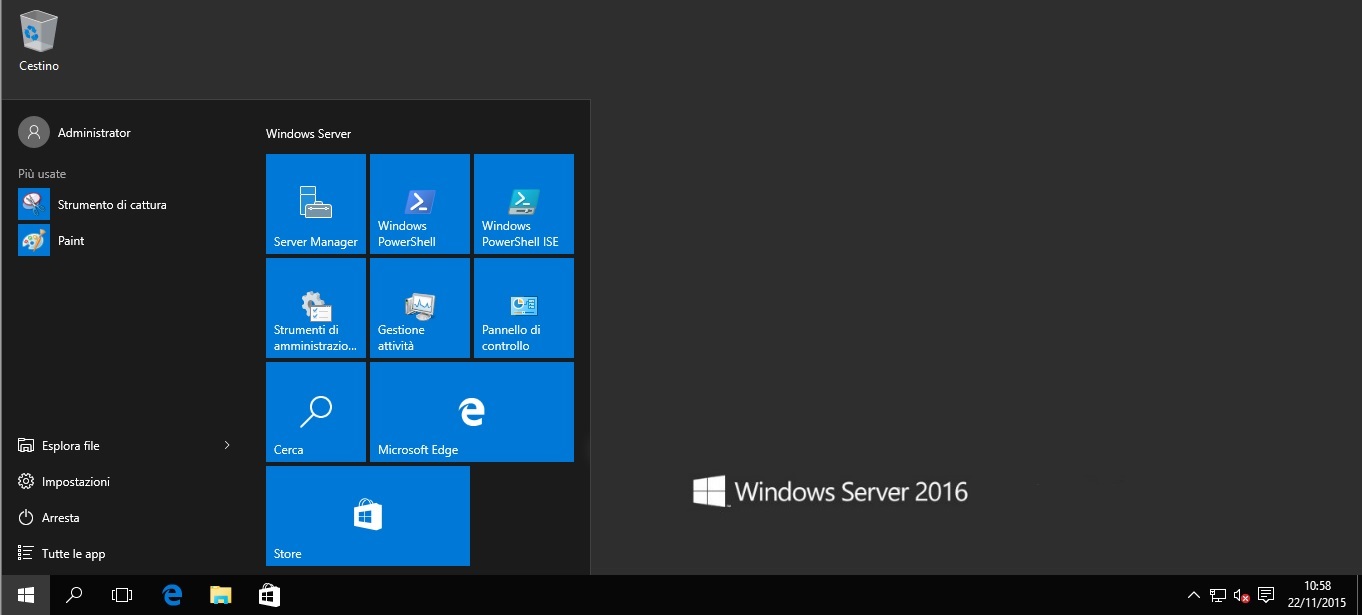Screen dimensions: 1362x615
Task: Click the network tray icon
Action: click(1218, 596)
